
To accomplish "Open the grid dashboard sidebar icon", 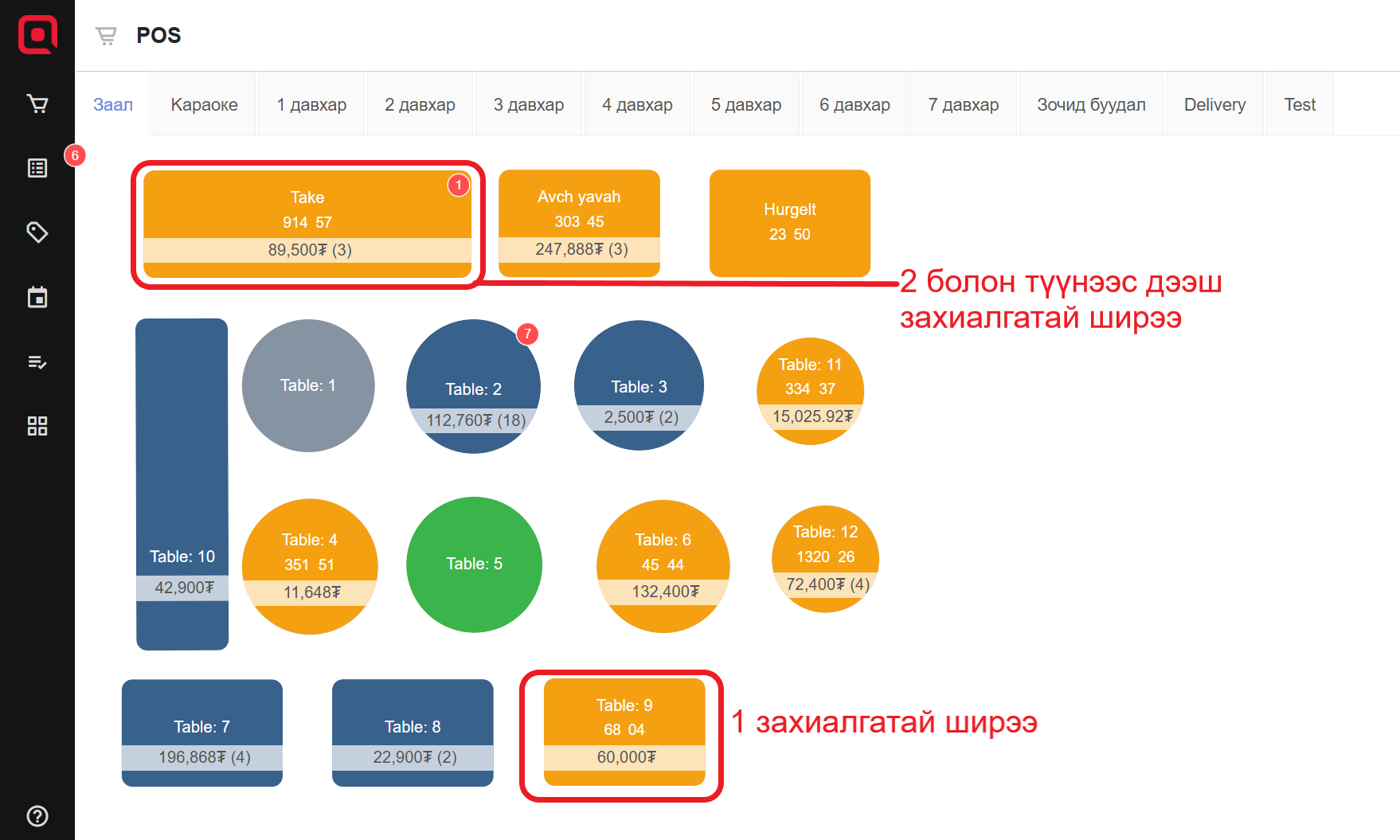I will [x=37, y=426].
